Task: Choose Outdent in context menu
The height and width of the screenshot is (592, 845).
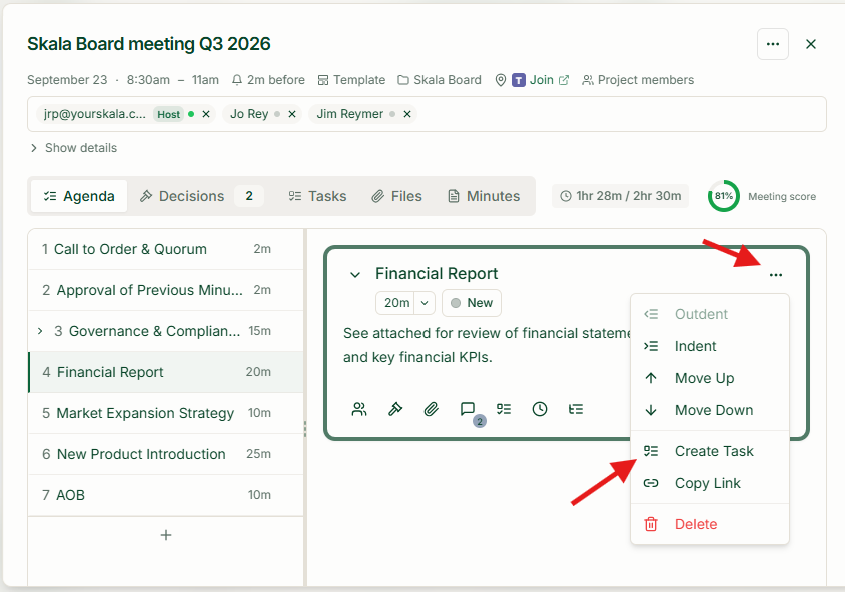Action: pos(710,314)
